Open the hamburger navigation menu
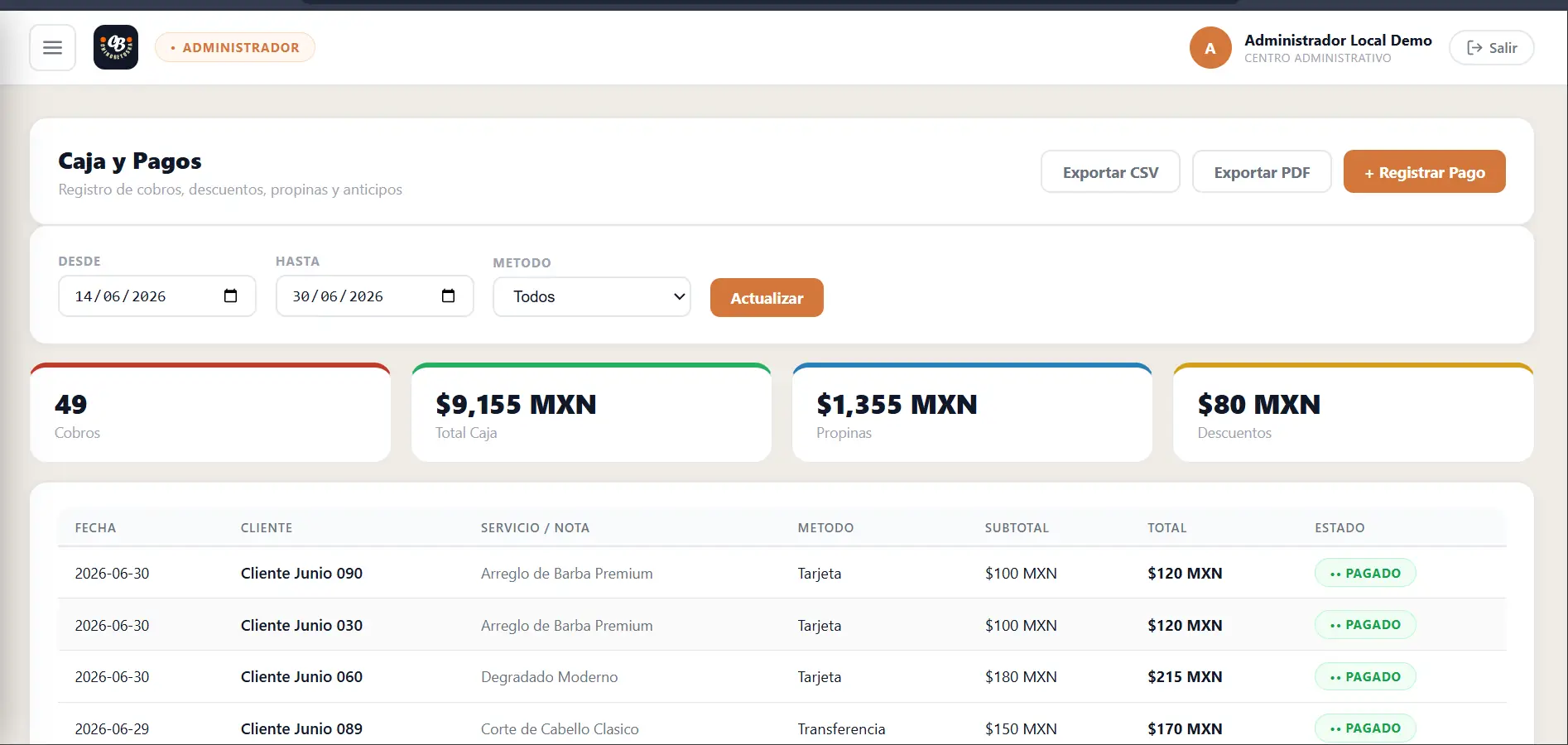The width and height of the screenshot is (1568, 745). point(52,48)
